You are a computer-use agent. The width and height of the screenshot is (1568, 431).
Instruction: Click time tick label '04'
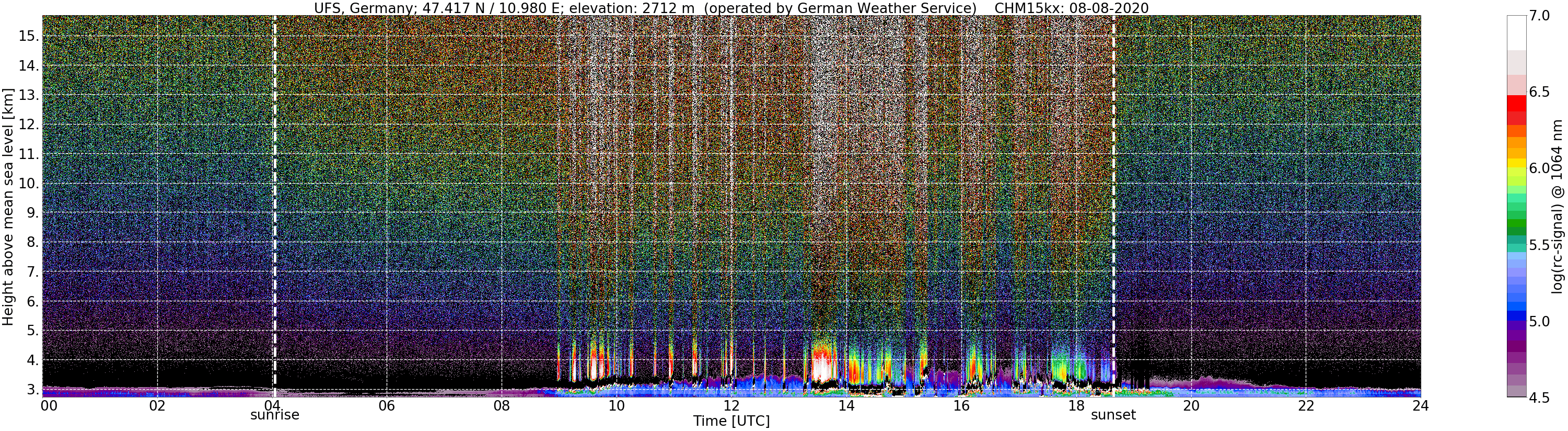click(x=272, y=405)
